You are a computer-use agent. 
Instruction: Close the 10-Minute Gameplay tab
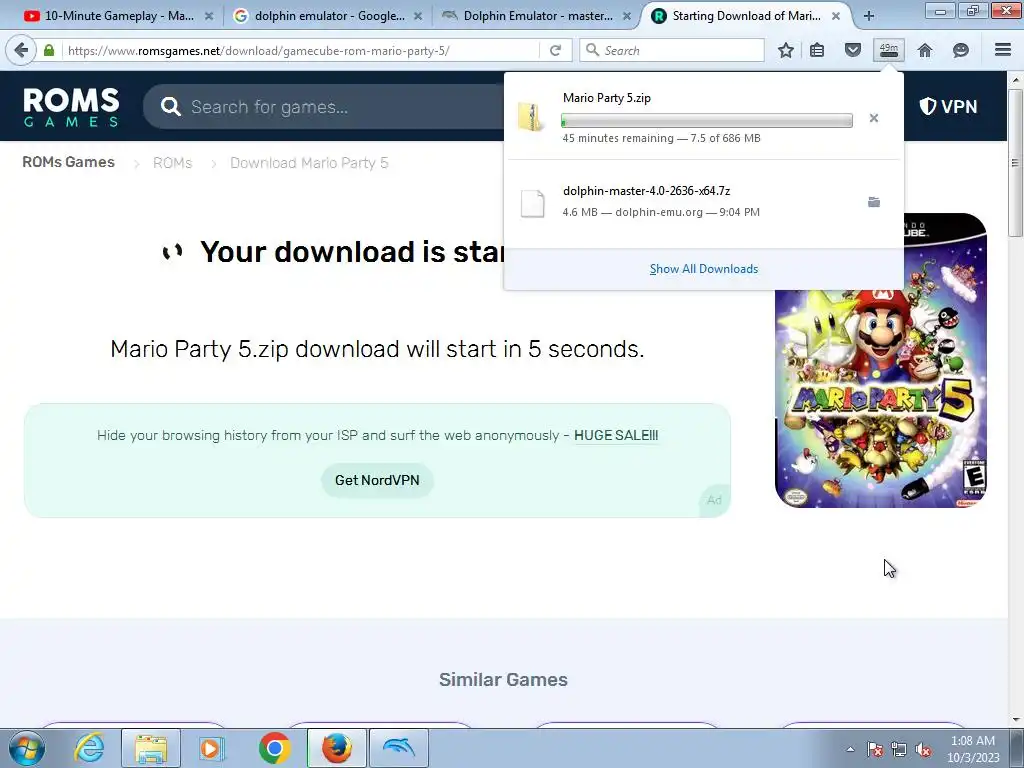tap(209, 16)
